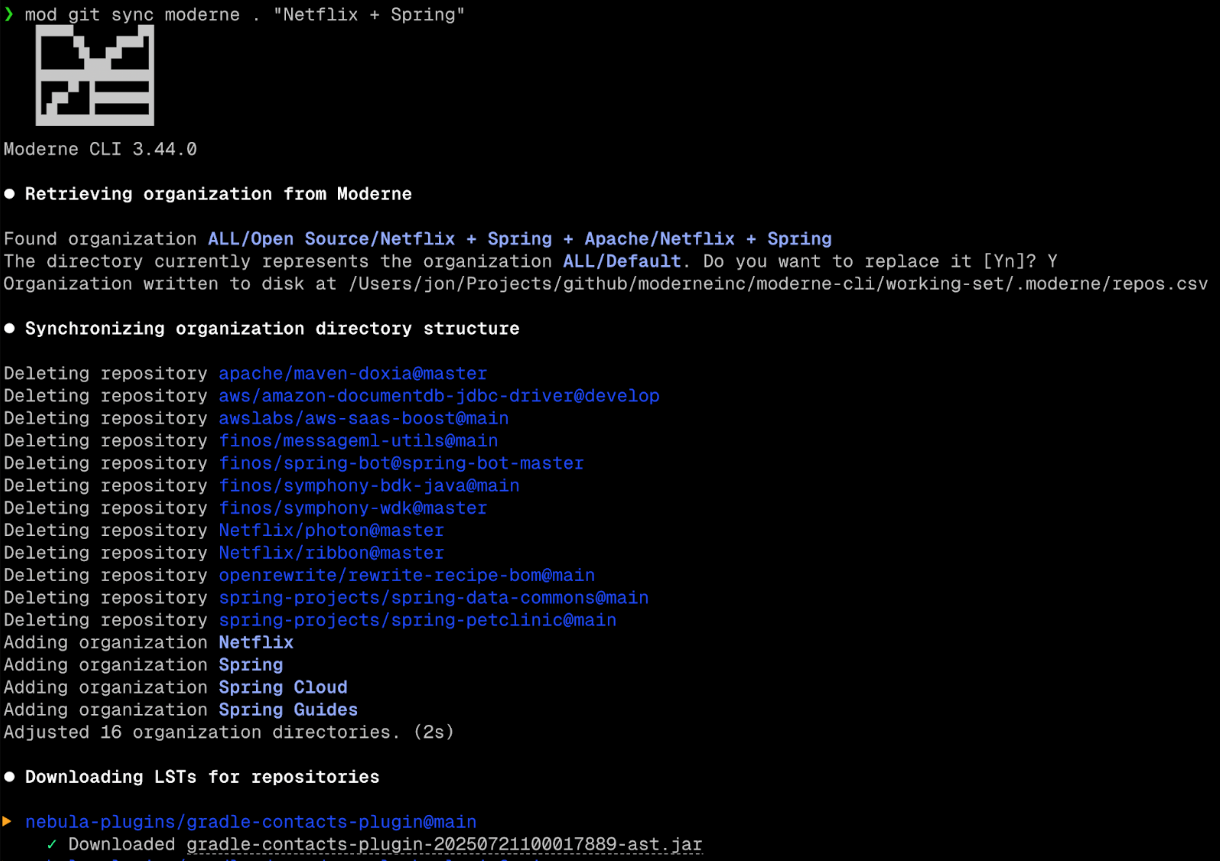Click Adjusted 16 organization directories line
Image resolution: width=1220 pixels, height=861 pixels.
(x=229, y=732)
